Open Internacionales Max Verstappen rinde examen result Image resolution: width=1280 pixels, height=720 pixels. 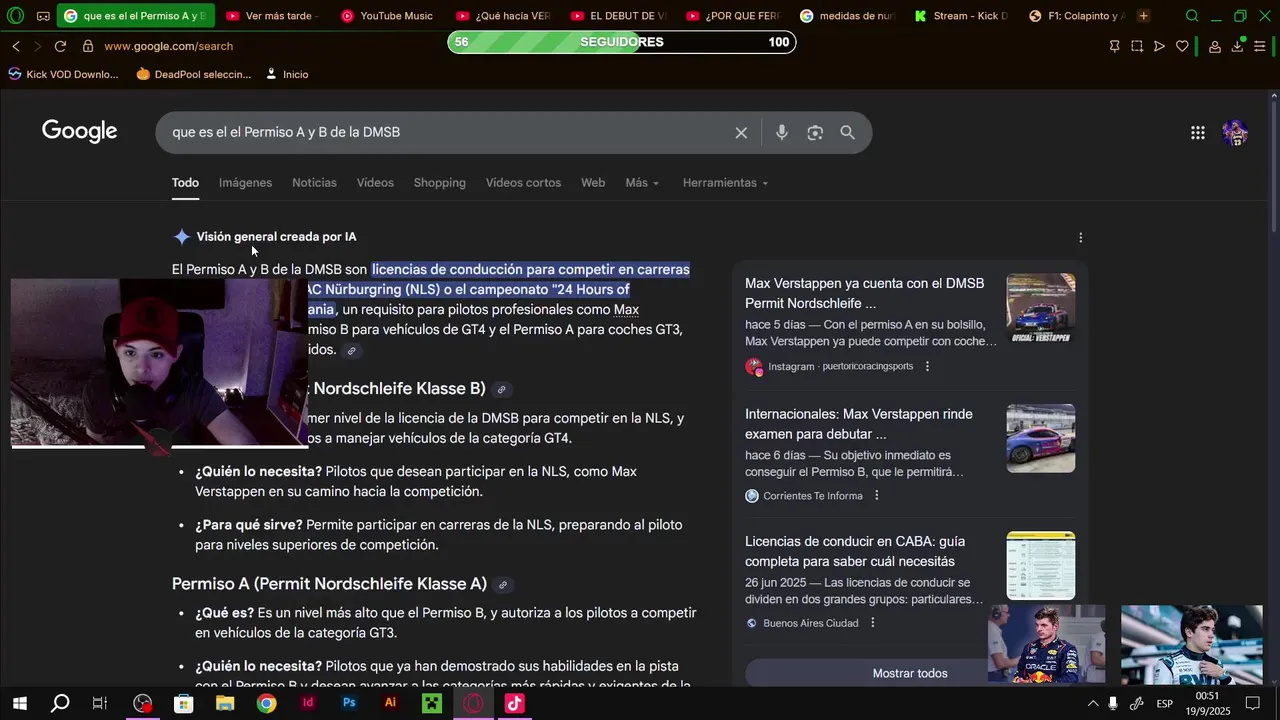[859, 424]
